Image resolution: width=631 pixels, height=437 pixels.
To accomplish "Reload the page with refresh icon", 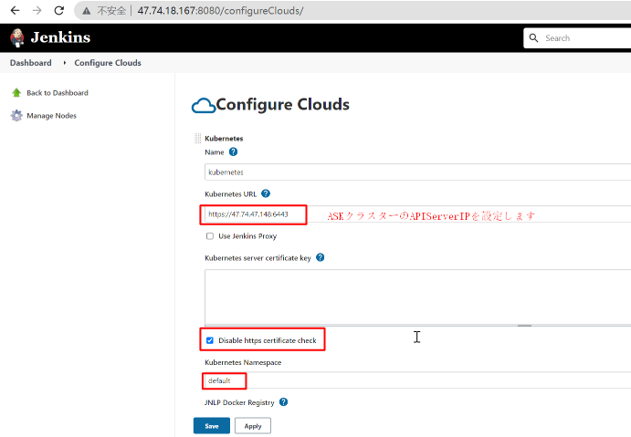I will tap(59, 10).
